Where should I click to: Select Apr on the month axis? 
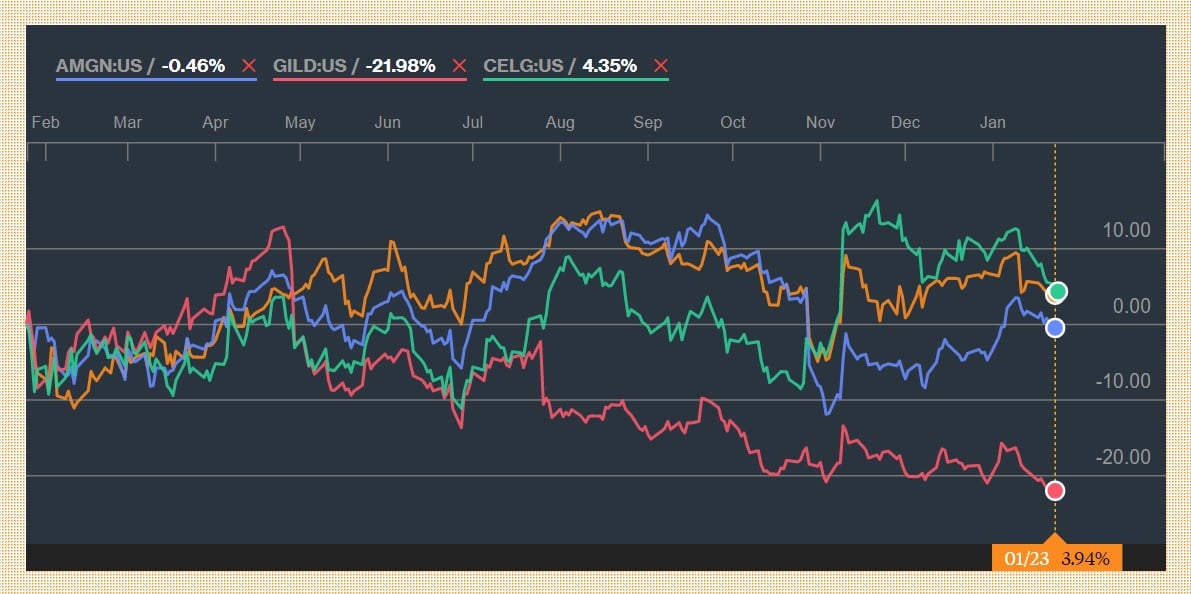click(x=215, y=122)
